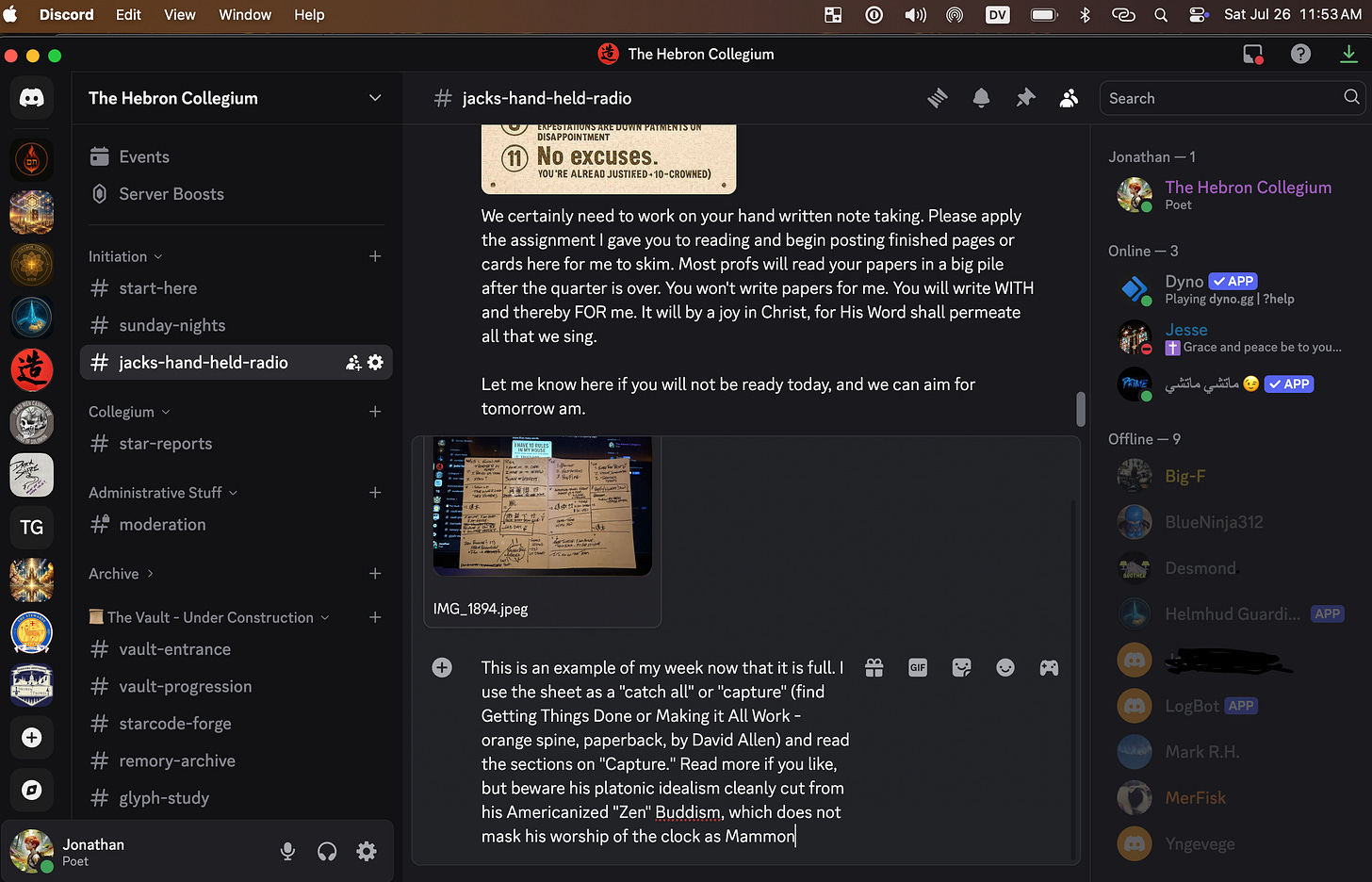The image size is (1372, 882).
Task: Open the red Hebron Collegium server icon
Action: (32, 369)
